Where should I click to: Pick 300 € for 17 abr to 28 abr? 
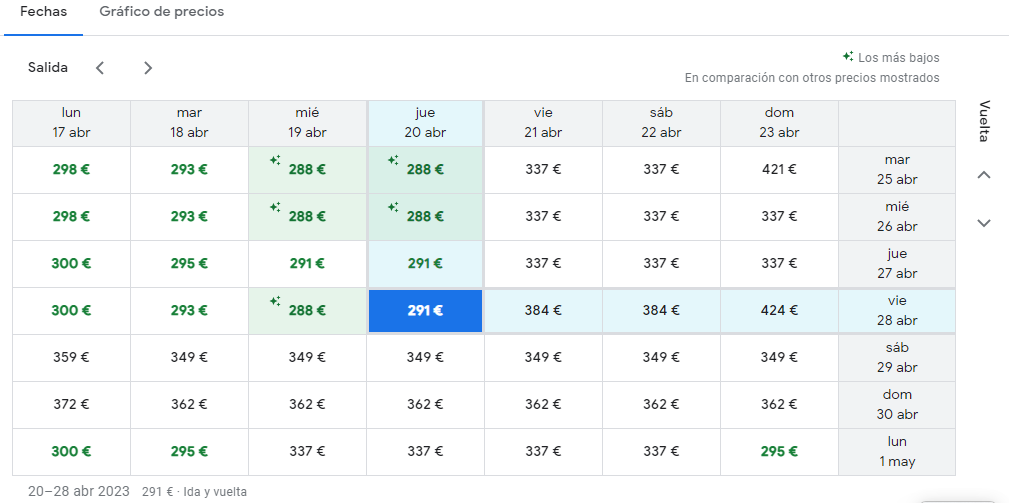pyautogui.click(x=71, y=311)
